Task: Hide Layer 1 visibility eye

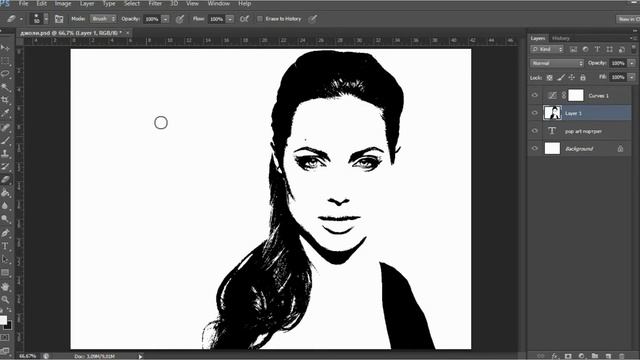Action: [x=535, y=113]
